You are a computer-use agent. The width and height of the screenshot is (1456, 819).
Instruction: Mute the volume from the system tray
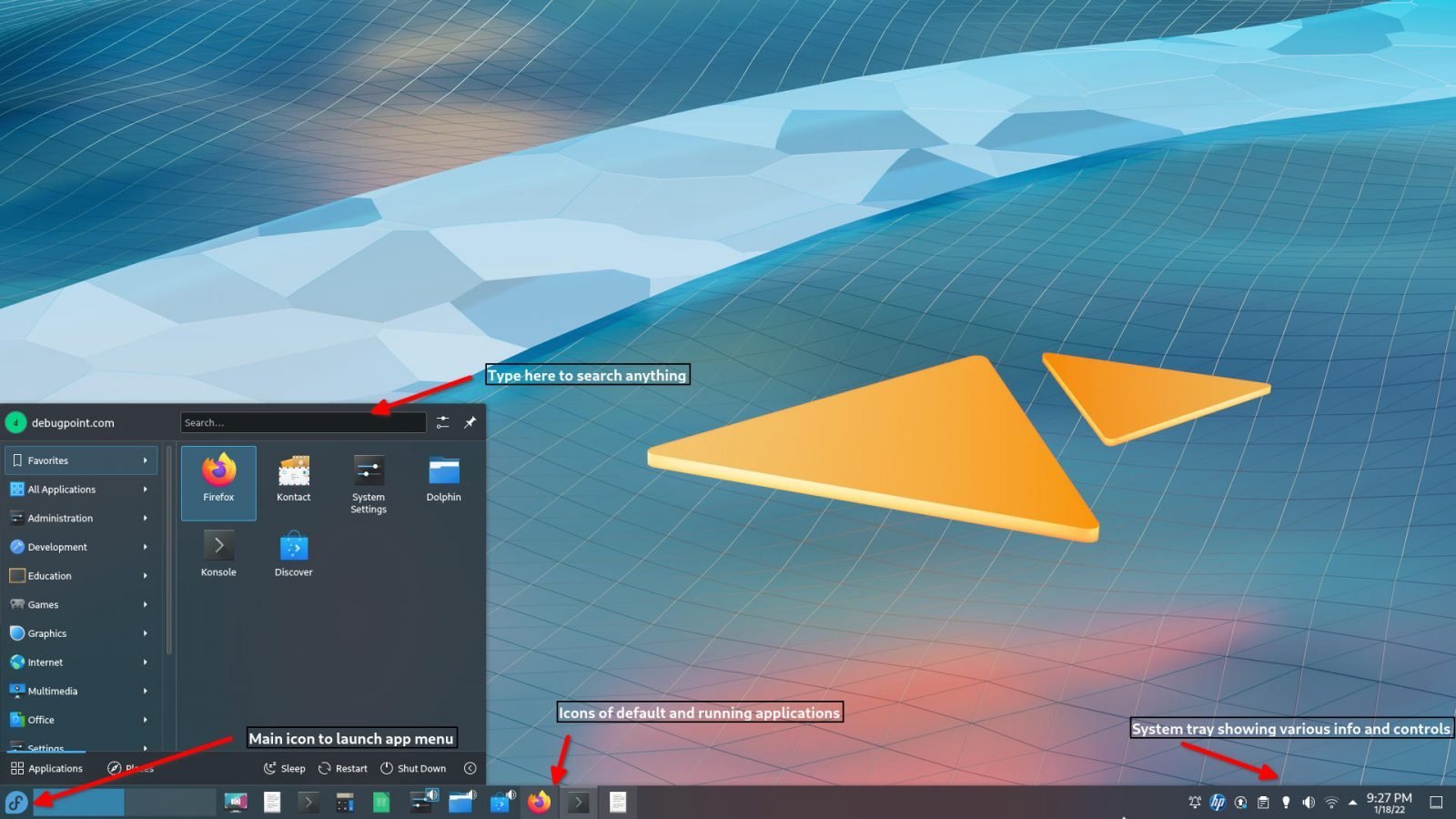pyautogui.click(x=1309, y=803)
